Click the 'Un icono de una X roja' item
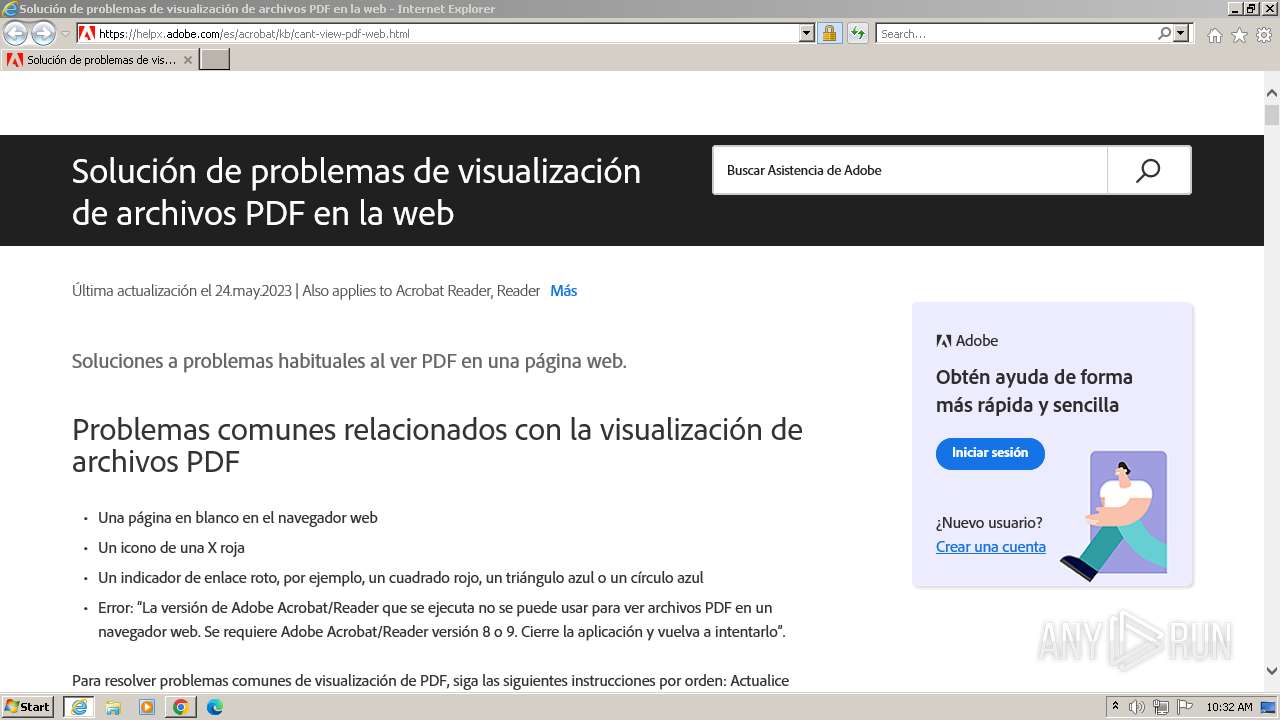The width and height of the screenshot is (1280, 720). [x=171, y=548]
